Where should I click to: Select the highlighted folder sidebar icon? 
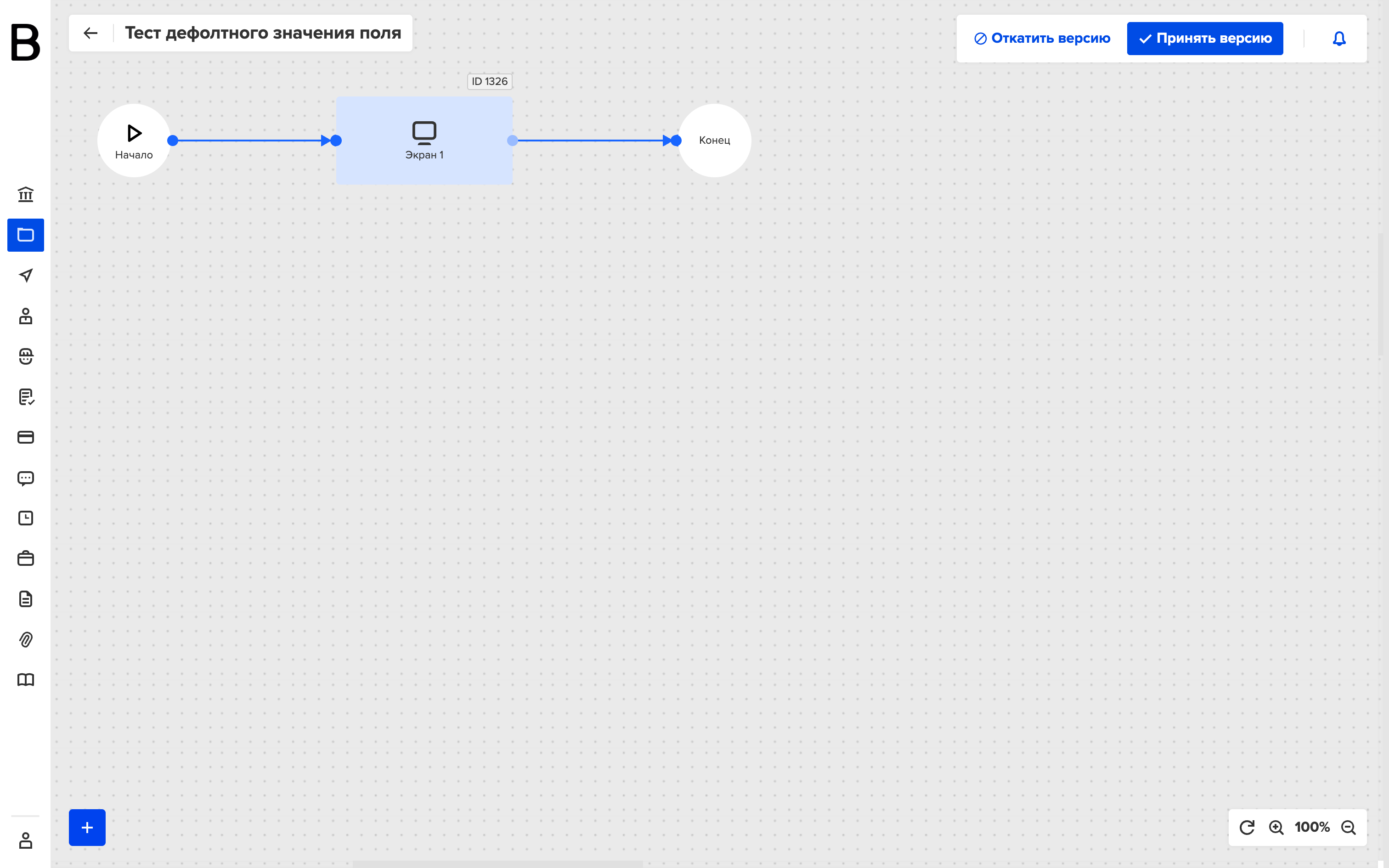tap(25, 235)
